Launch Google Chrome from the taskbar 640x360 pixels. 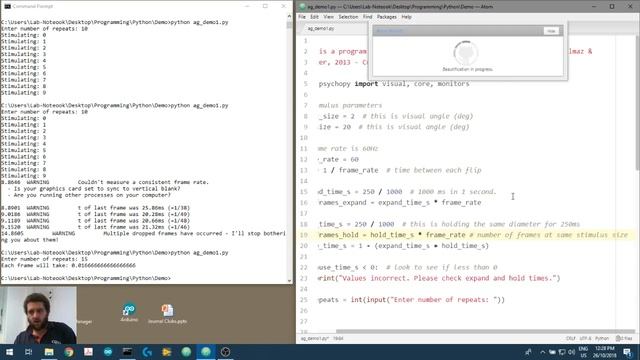tap(69, 352)
